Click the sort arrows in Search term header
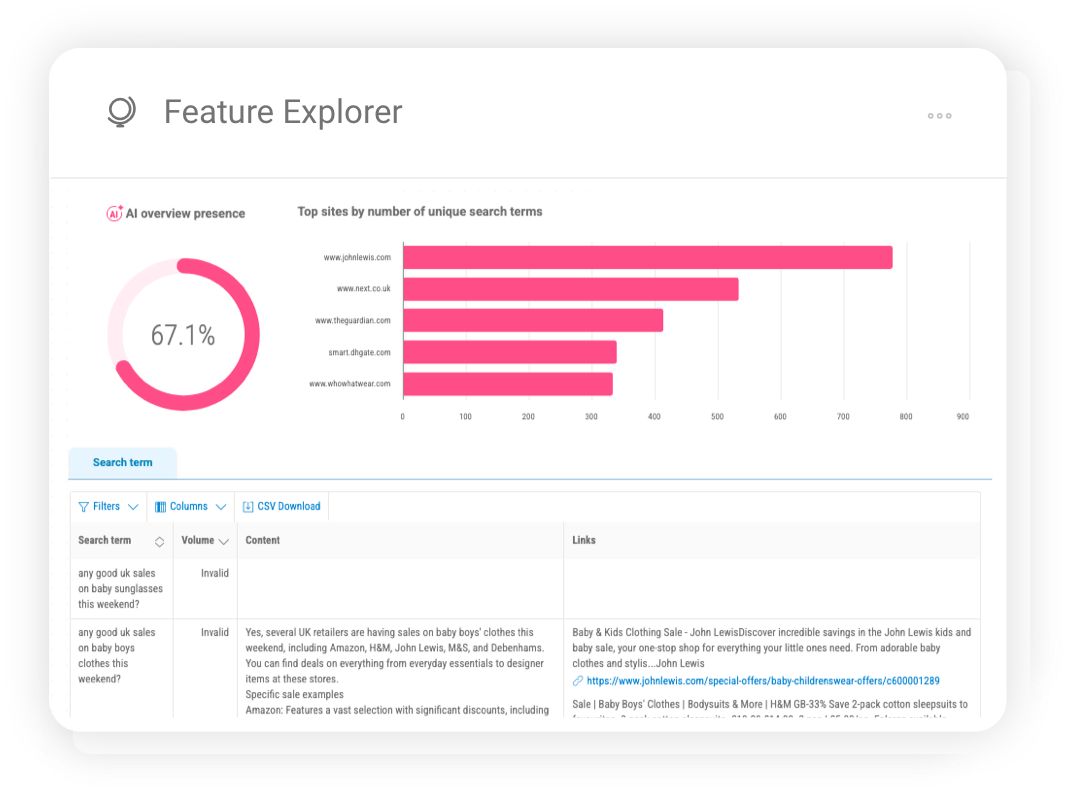 [159, 540]
